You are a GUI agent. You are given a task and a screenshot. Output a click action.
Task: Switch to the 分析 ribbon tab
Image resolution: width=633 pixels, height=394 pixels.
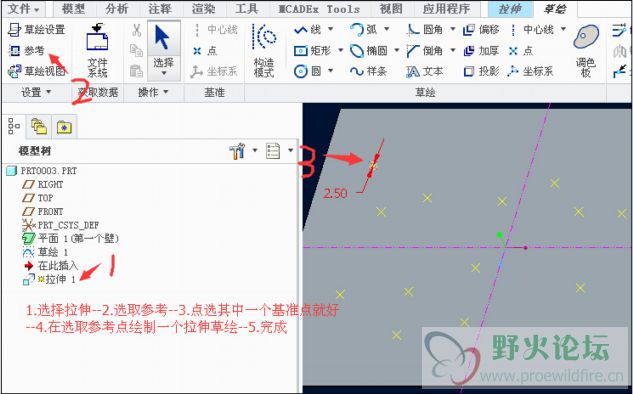click(x=117, y=8)
